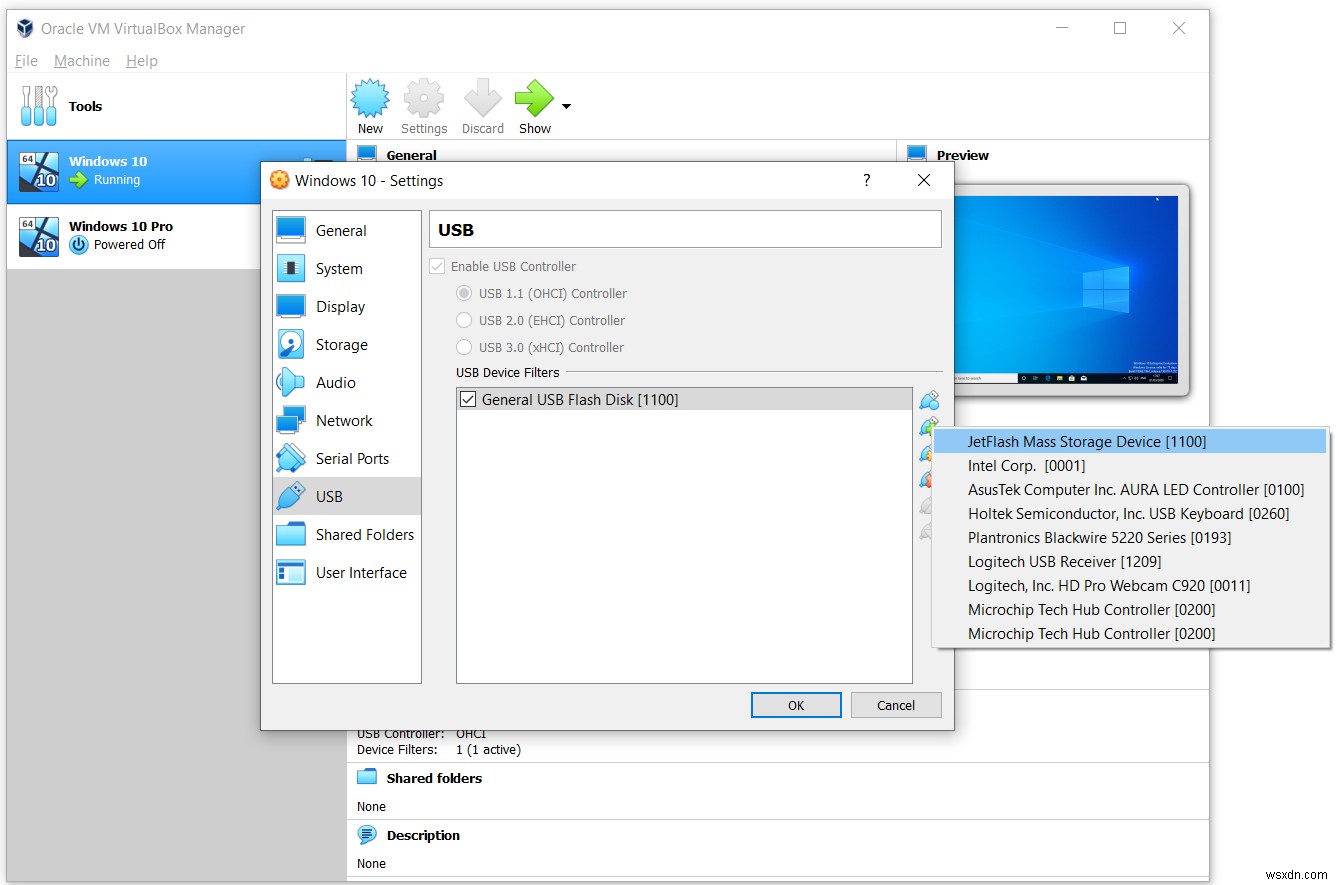The width and height of the screenshot is (1339, 885).
Task: Select the USB 3.0 (xHCI) Controller option
Action: pyautogui.click(x=464, y=347)
